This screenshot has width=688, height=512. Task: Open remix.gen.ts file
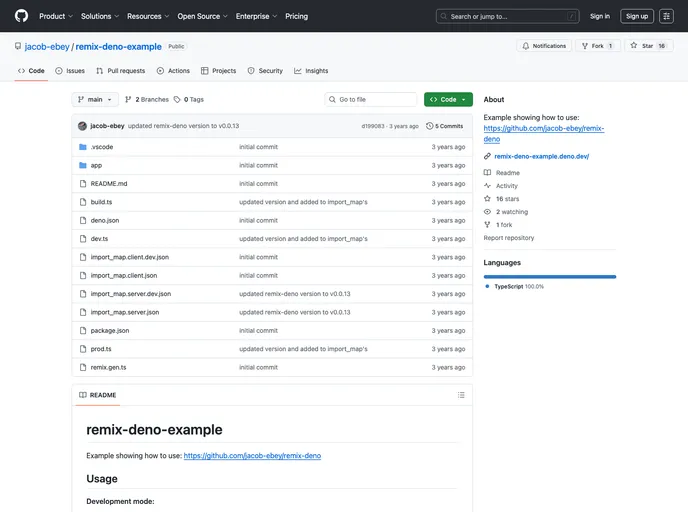click(108, 368)
